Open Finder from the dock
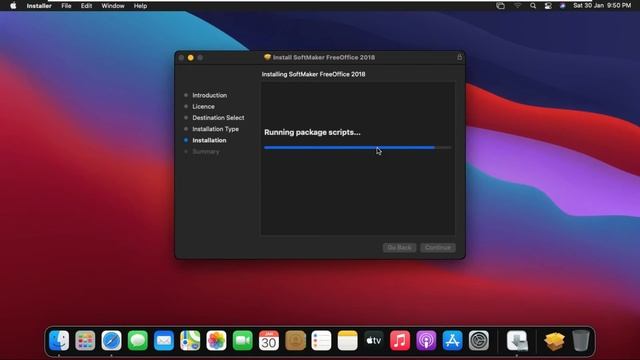This screenshot has width=640, height=360. [59, 340]
